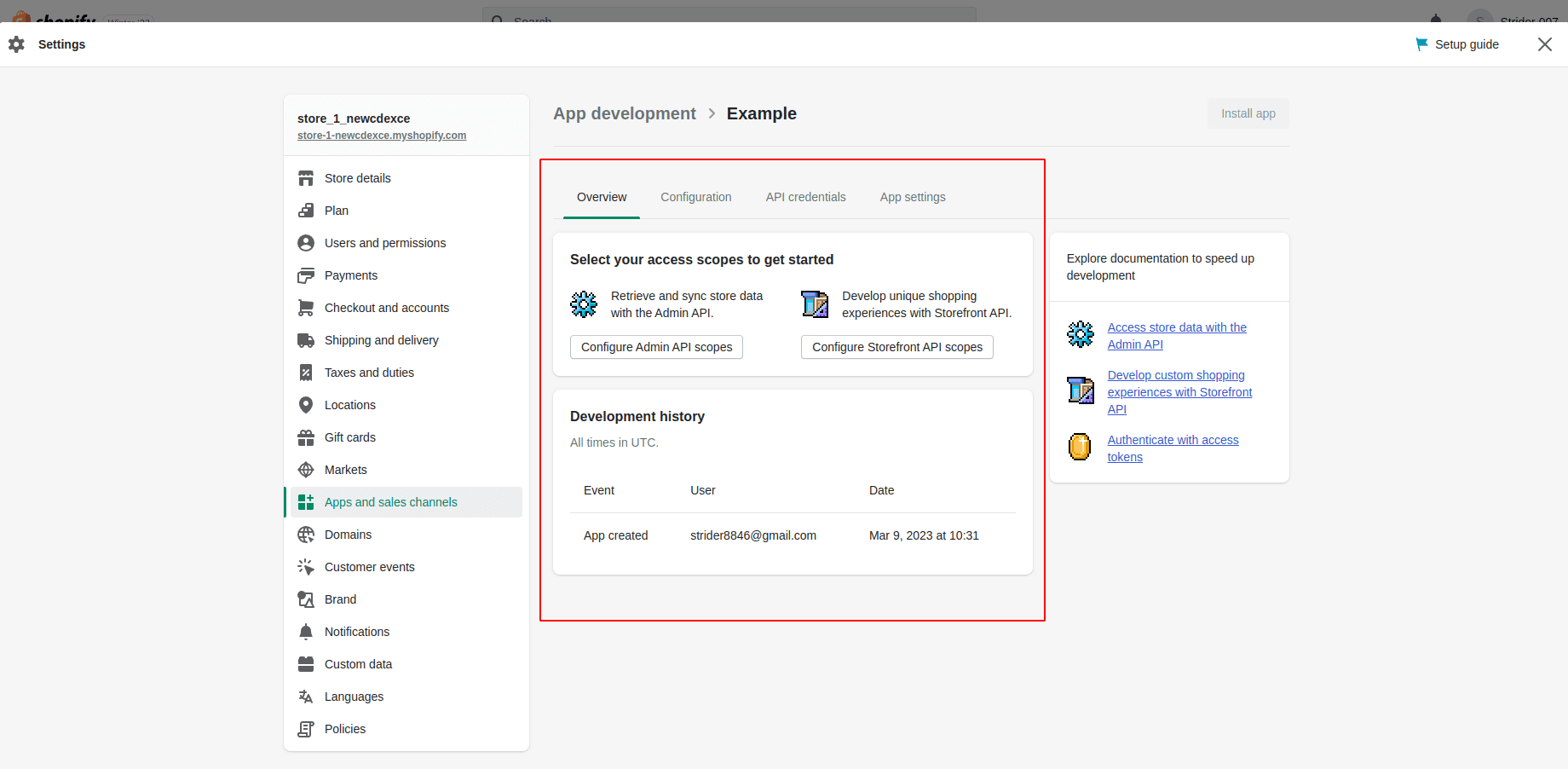
Task: Open Access store data with Admin API link
Action: [1177, 336]
